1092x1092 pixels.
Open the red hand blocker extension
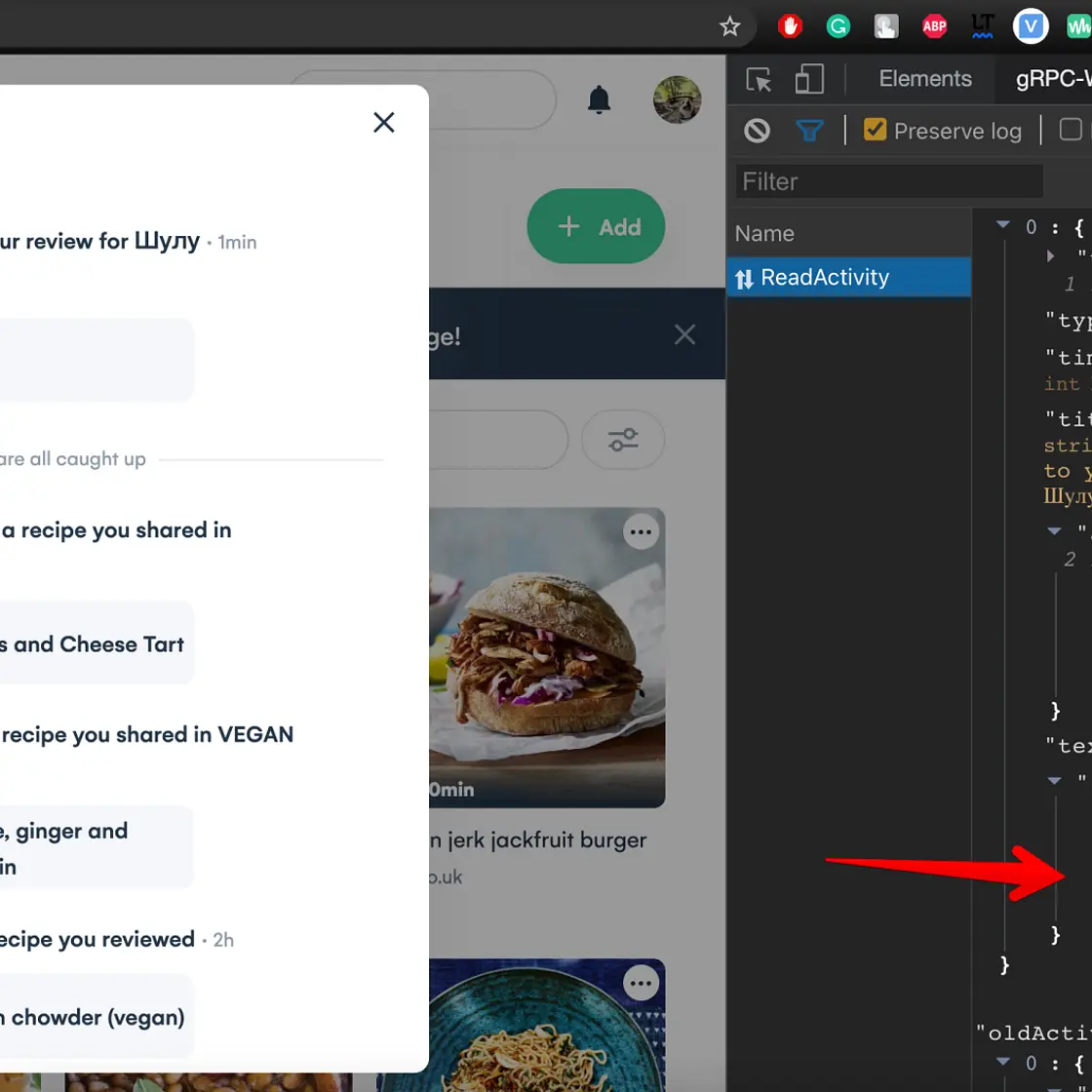[x=790, y=26]
